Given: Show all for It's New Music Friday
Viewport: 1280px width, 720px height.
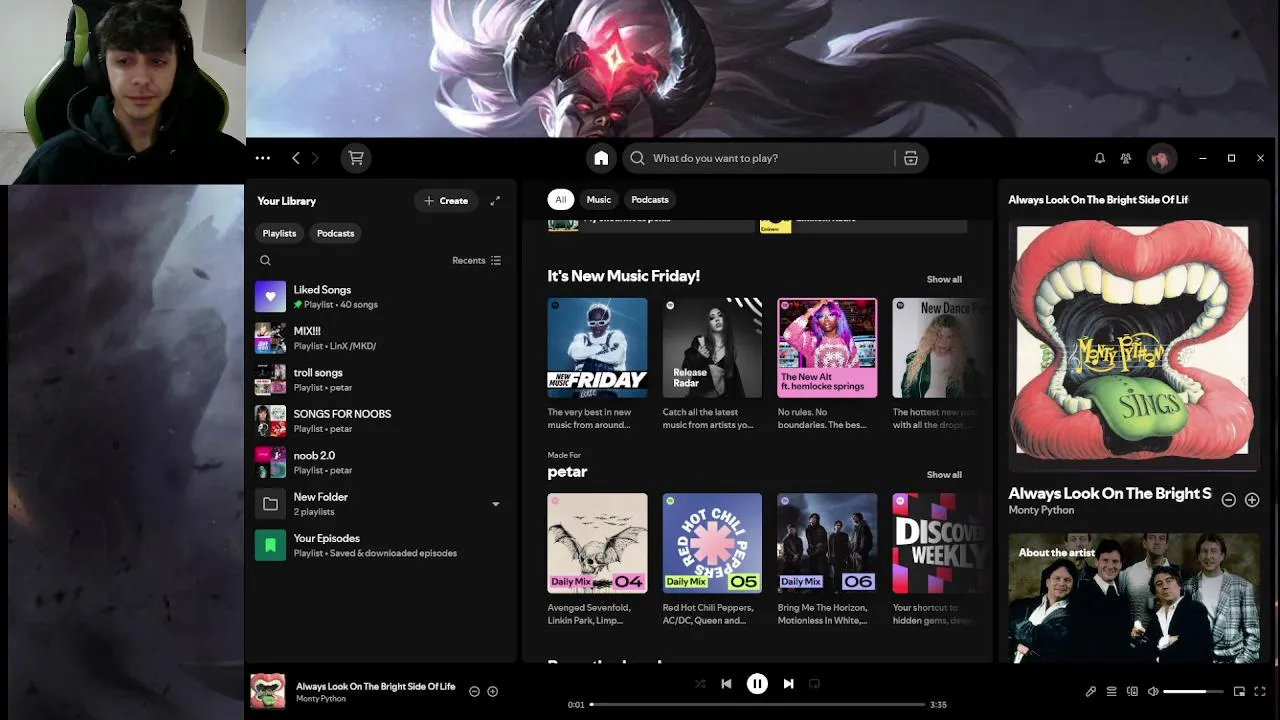Looking at the screenshot, I should click(944, 280).
